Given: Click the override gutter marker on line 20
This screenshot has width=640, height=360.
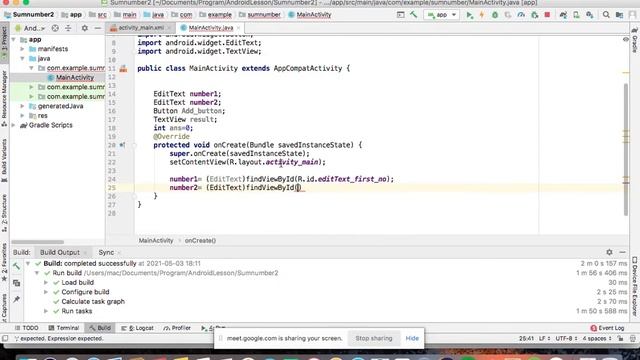Looking at the screenshot, I should pos(122,145).
